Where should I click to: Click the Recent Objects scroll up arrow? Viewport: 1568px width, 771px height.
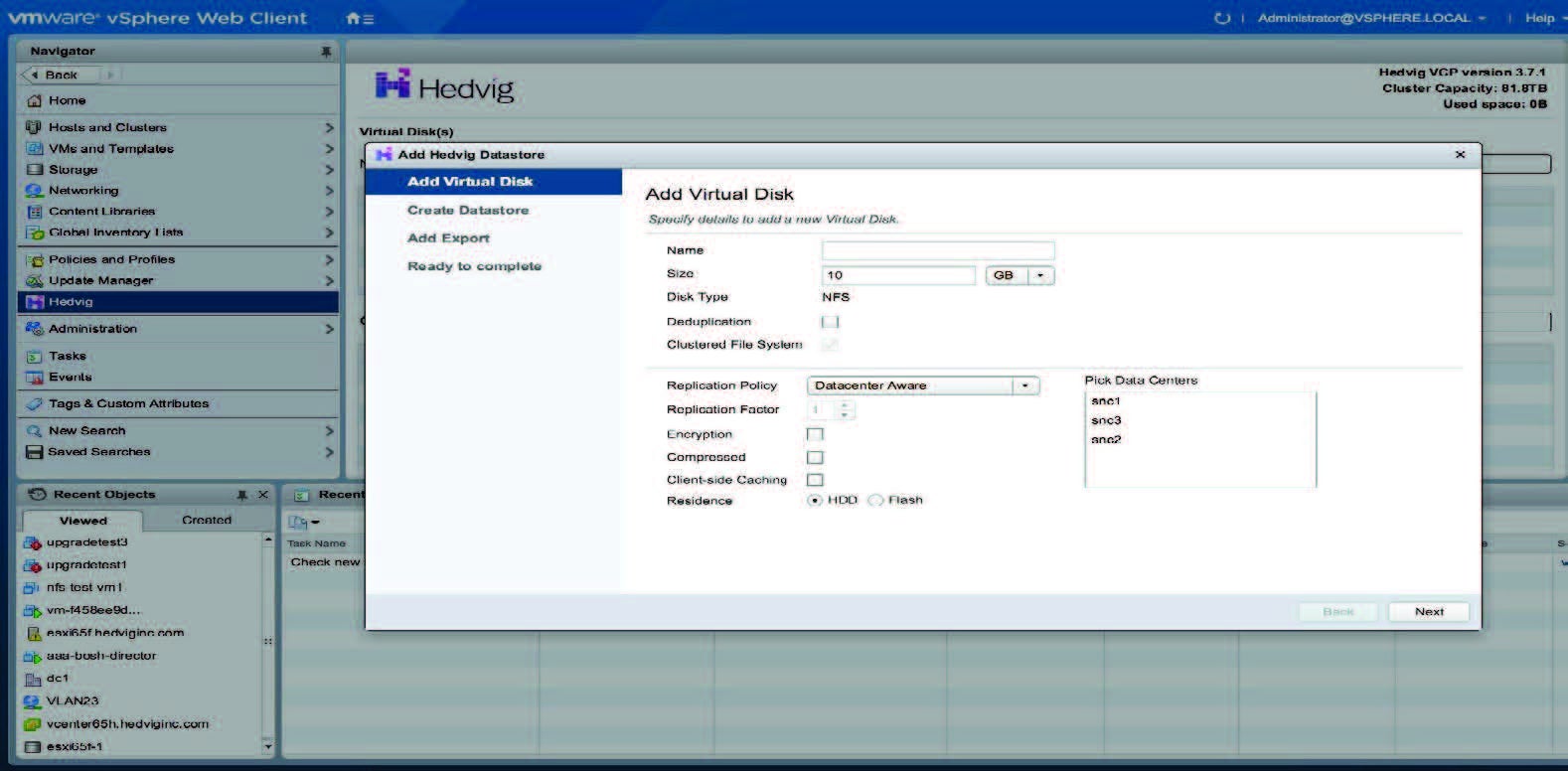tap(267, 540)
